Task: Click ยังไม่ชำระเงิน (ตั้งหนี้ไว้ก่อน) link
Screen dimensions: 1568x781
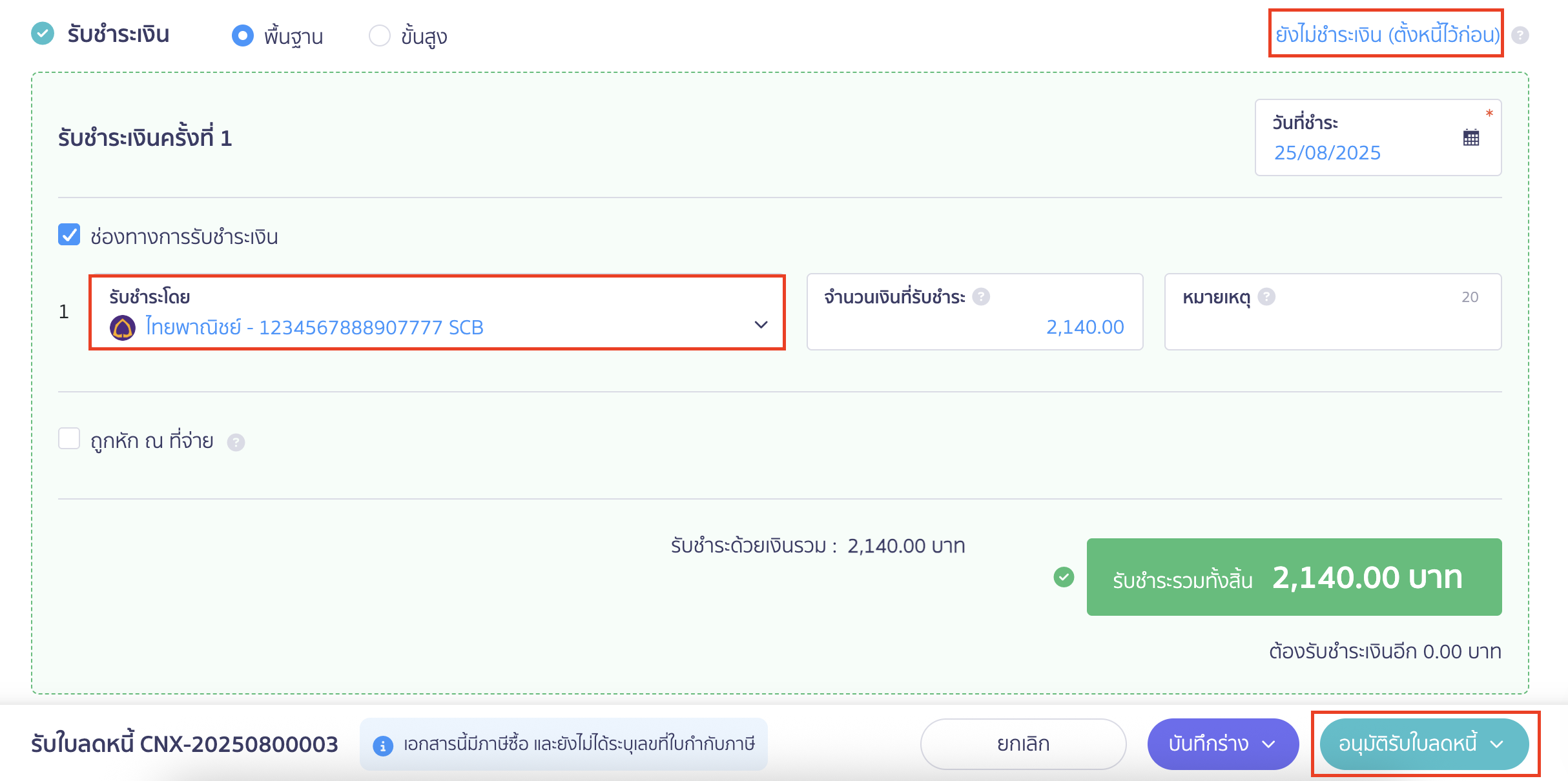Action: click(1387, 34)
